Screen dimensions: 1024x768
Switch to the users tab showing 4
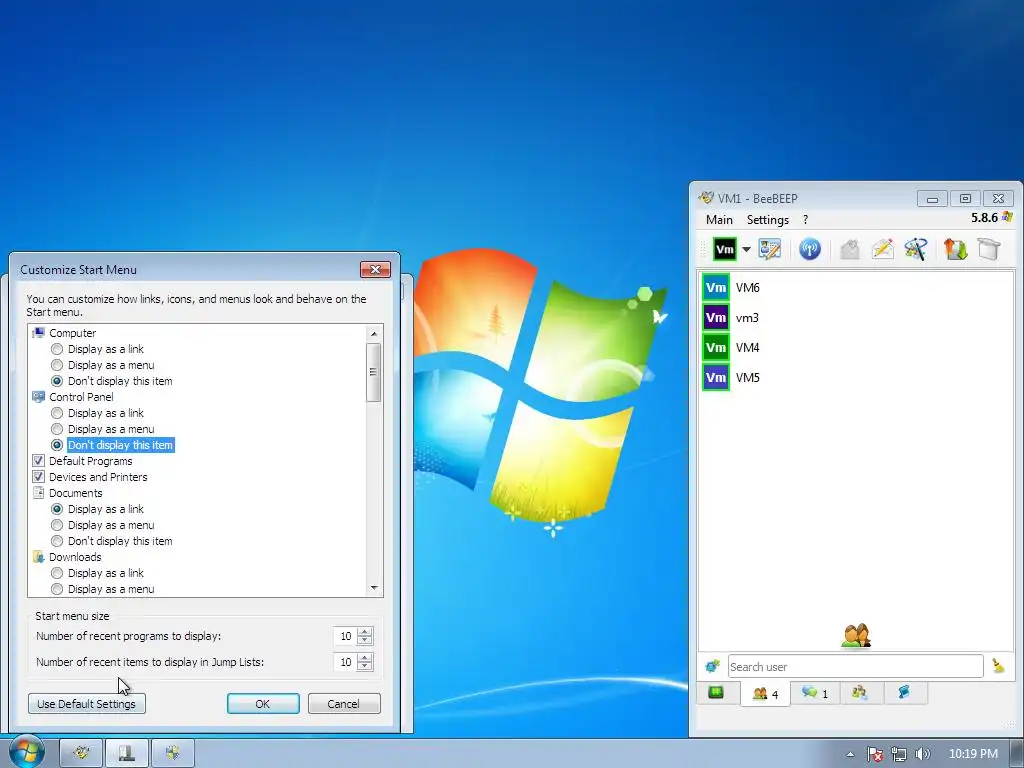coord(765,694)
